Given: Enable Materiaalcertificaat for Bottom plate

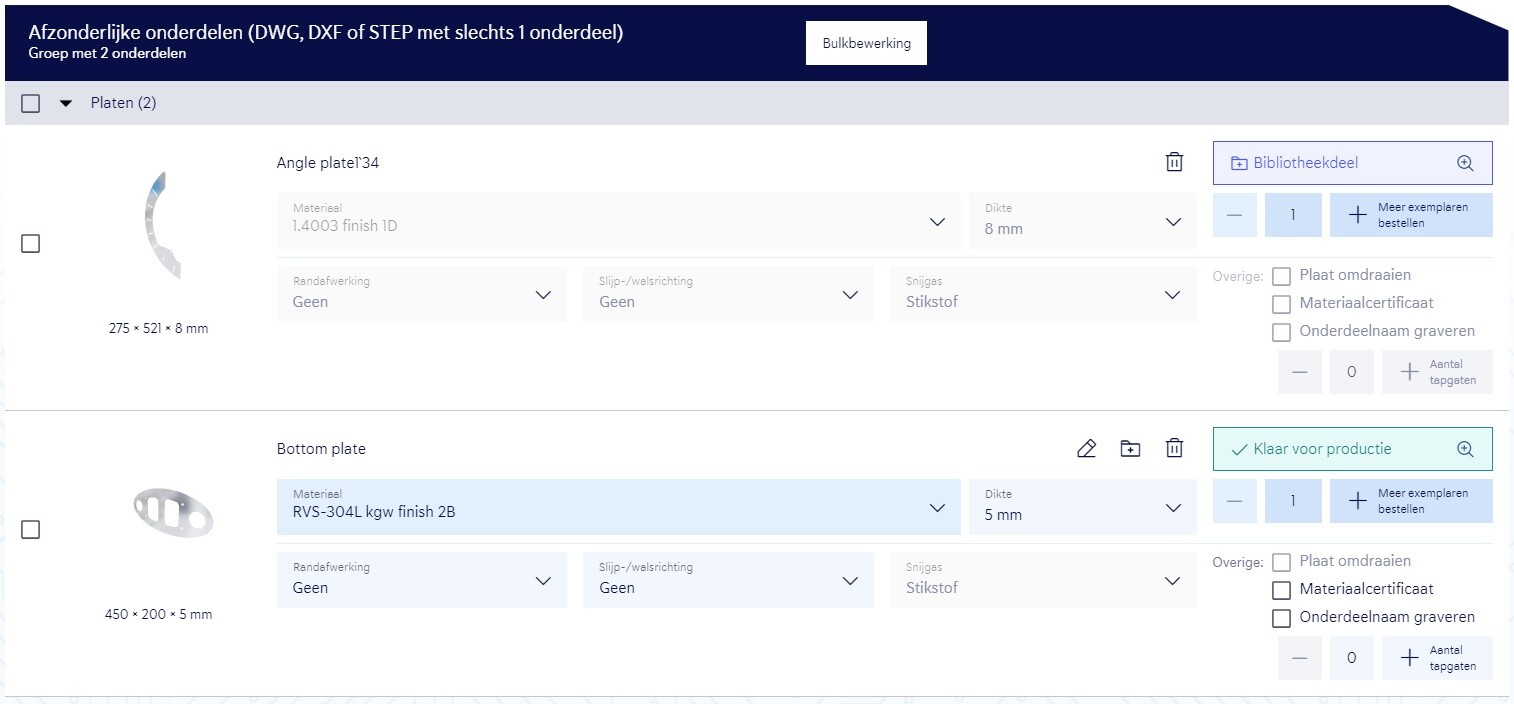Looking at the screenshot, I should tap(1281, 590).
